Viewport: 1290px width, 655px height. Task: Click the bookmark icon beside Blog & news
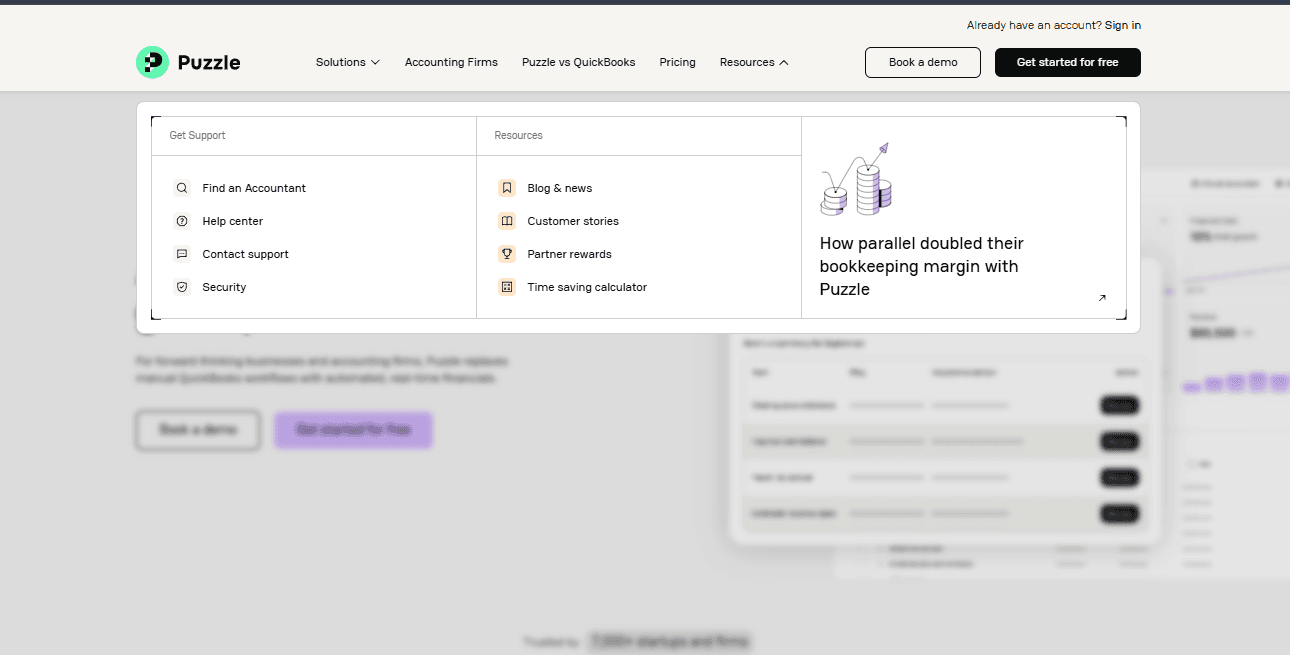pyautogui.click(x=507, y=188)
